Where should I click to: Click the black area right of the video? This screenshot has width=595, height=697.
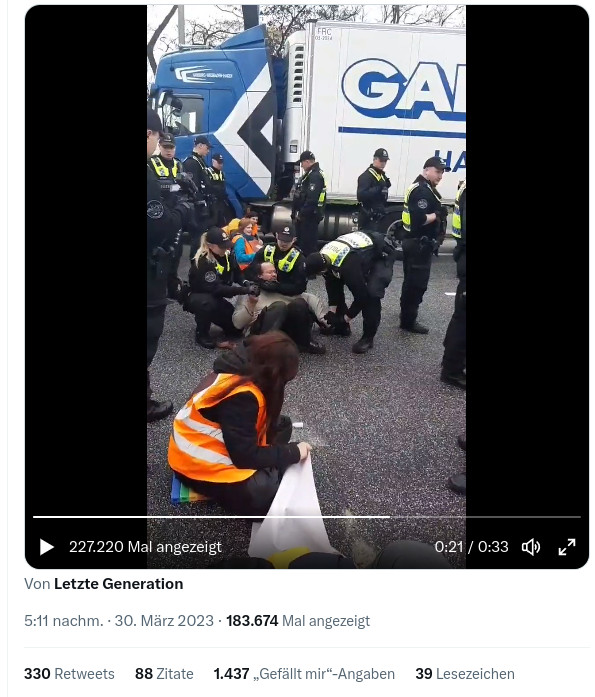click(x=527, y=267)
